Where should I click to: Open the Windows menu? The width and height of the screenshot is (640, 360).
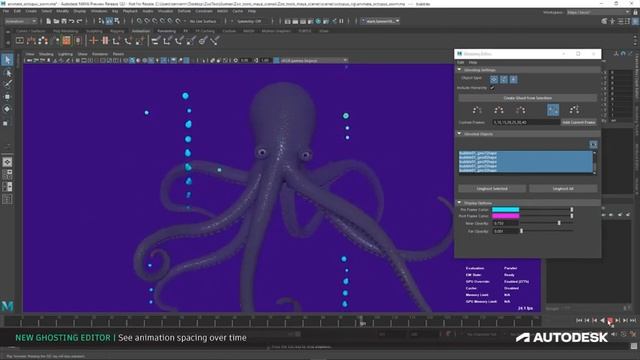(99, 11)
